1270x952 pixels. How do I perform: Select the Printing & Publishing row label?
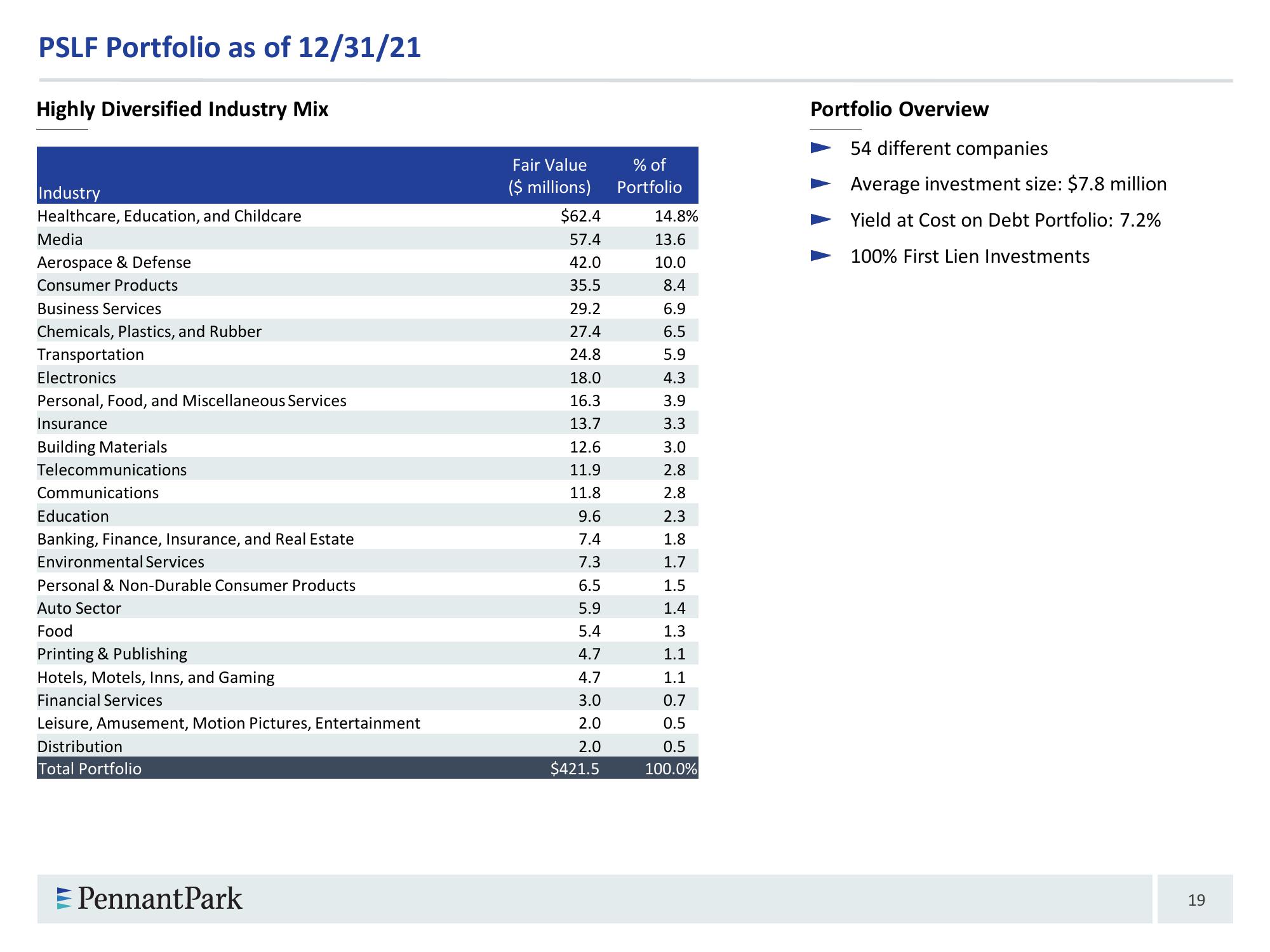tap(112, 654)
